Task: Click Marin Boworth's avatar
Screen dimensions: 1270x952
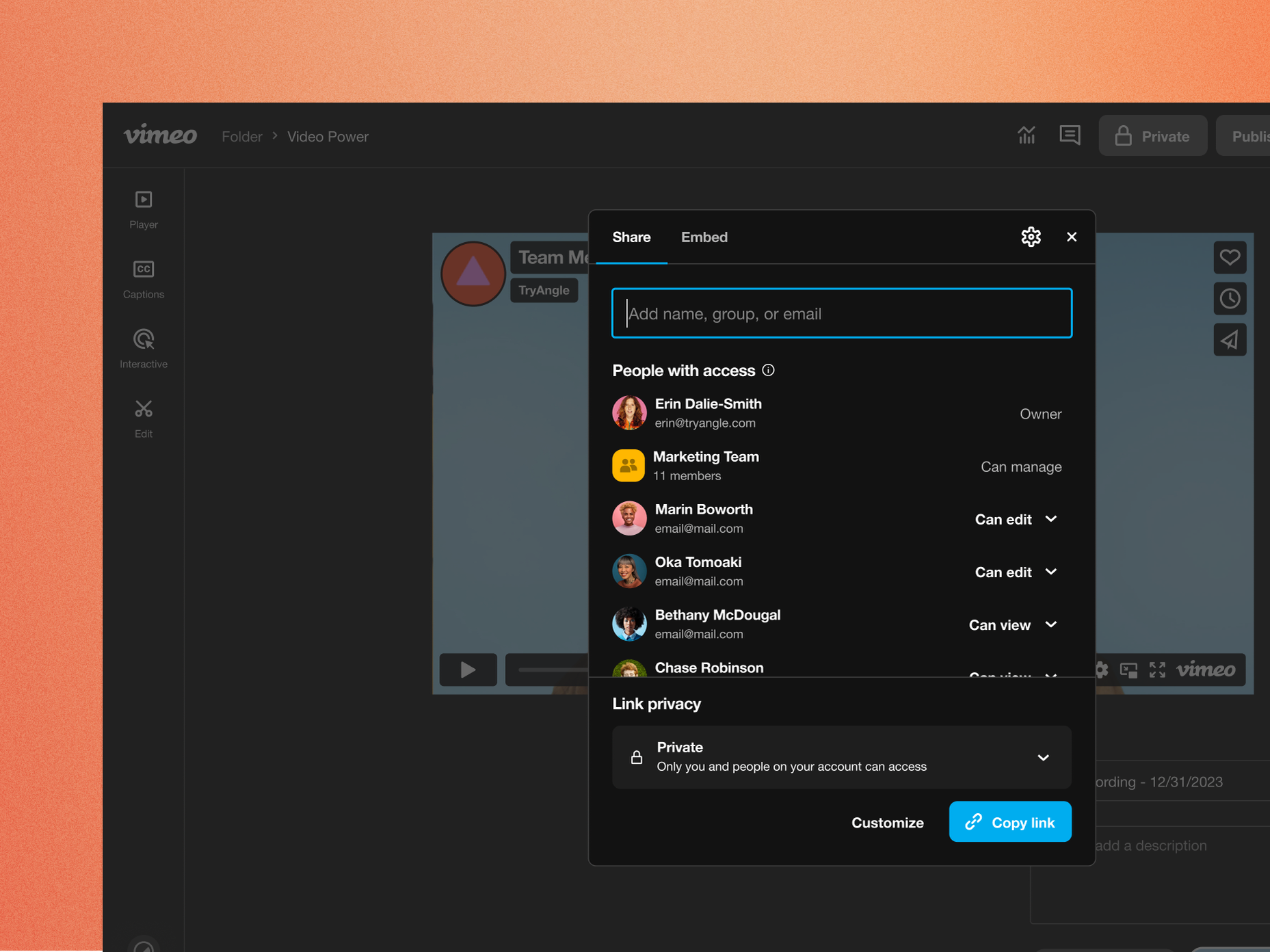Action: coord(629,518)
